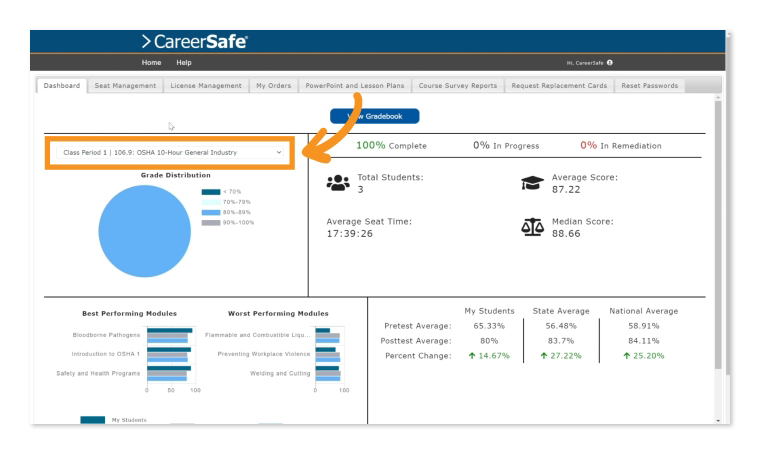Open the class period course dropdown

pyautogui.click(x=170, y=153)
